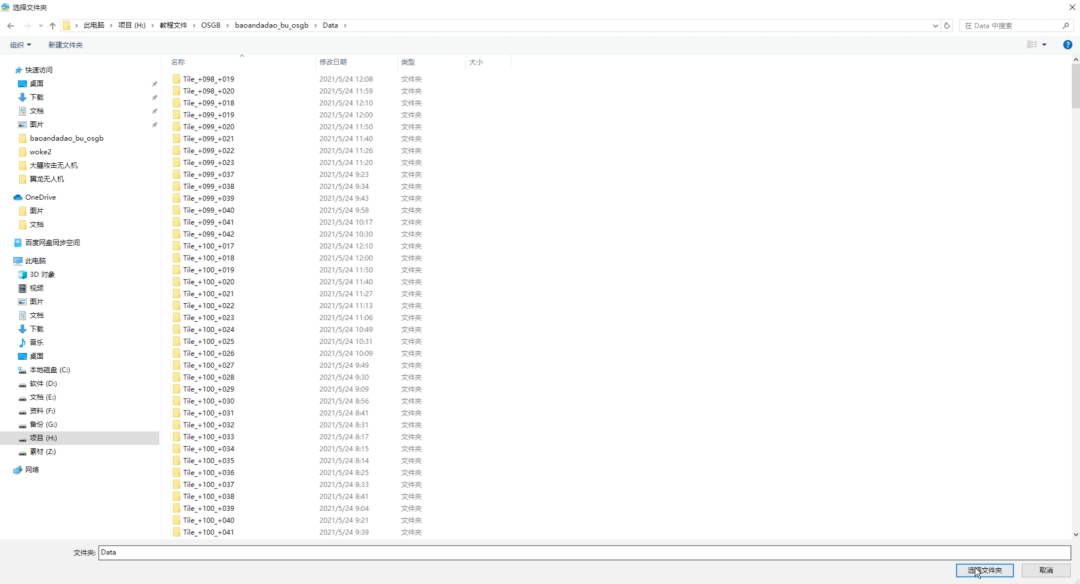Click 取消 button

click(x=1046, y=570)
